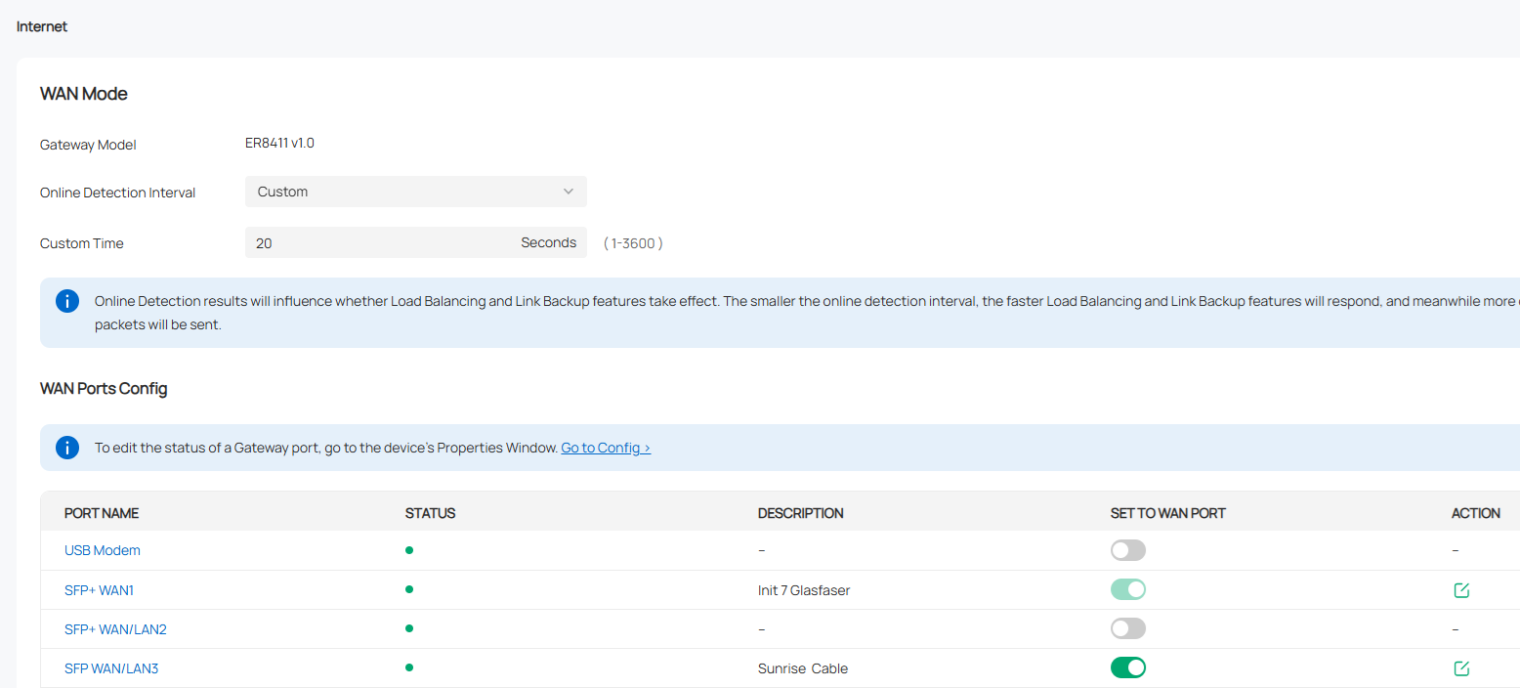The height and width of the screenshot is (688, 1520).
Task: Click the PORT NAME column header
Action: [101, 513]
